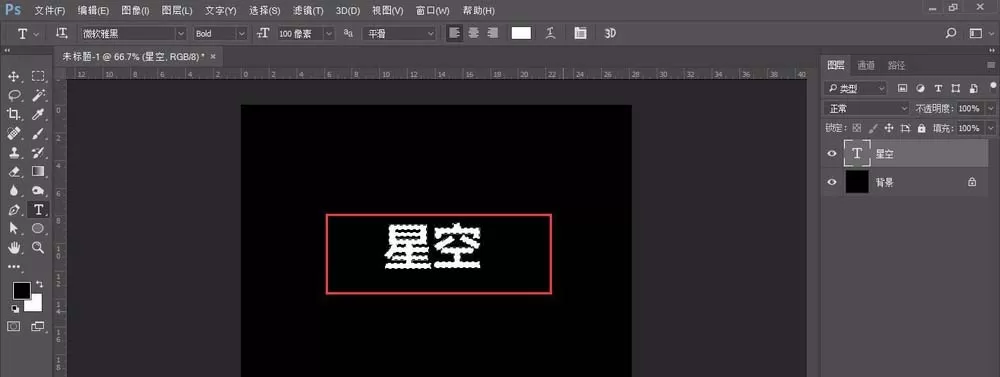Open the 微软雅黑 font family dropdown
The height and width of the screenshot is (377, 1000).
click(133, 33)
